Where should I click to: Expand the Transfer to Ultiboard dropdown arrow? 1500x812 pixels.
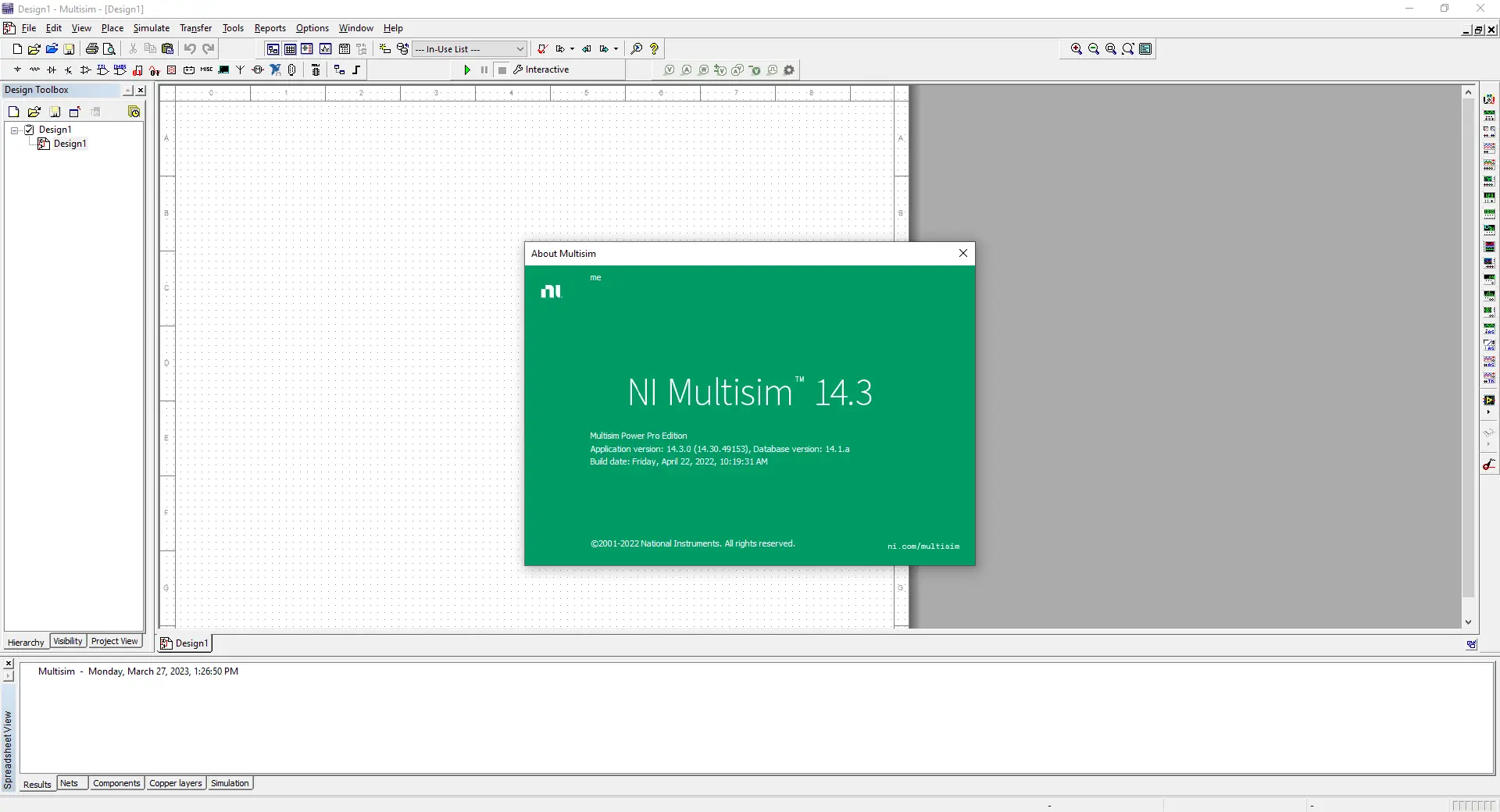[x=573, y=48]
